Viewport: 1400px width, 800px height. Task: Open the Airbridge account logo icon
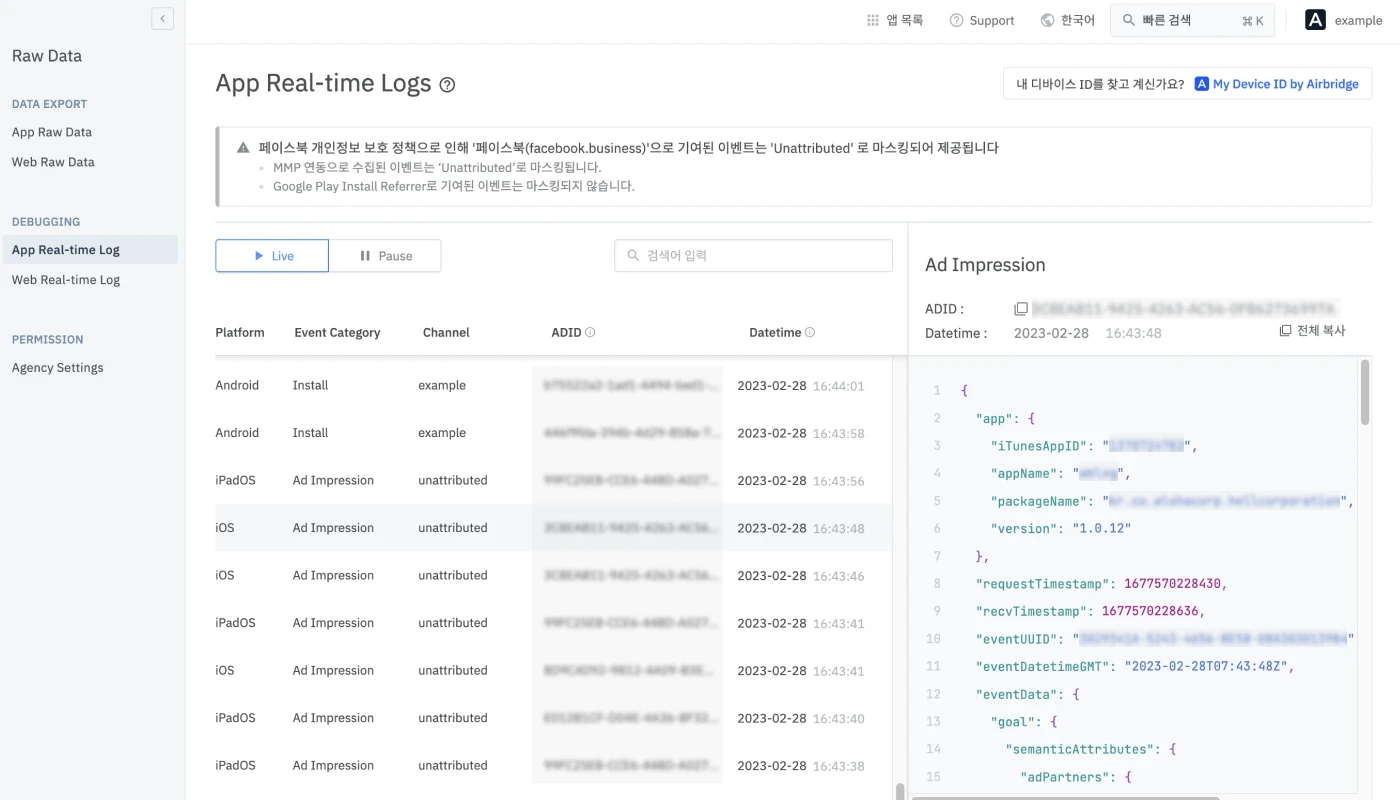1316,20
